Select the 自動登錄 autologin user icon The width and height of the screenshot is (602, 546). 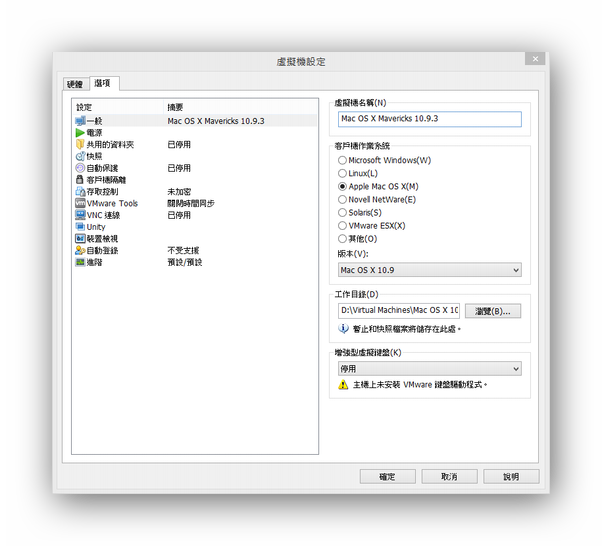(80, 250)
